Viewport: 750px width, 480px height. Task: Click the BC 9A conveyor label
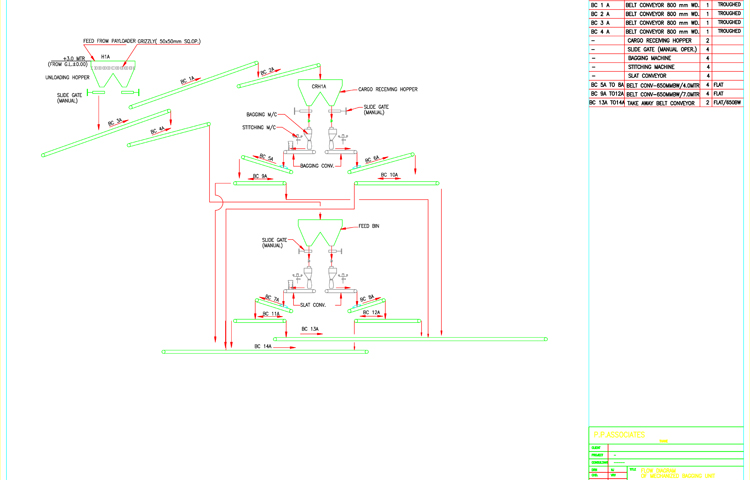pyautogui.click(x=260, y=176)
